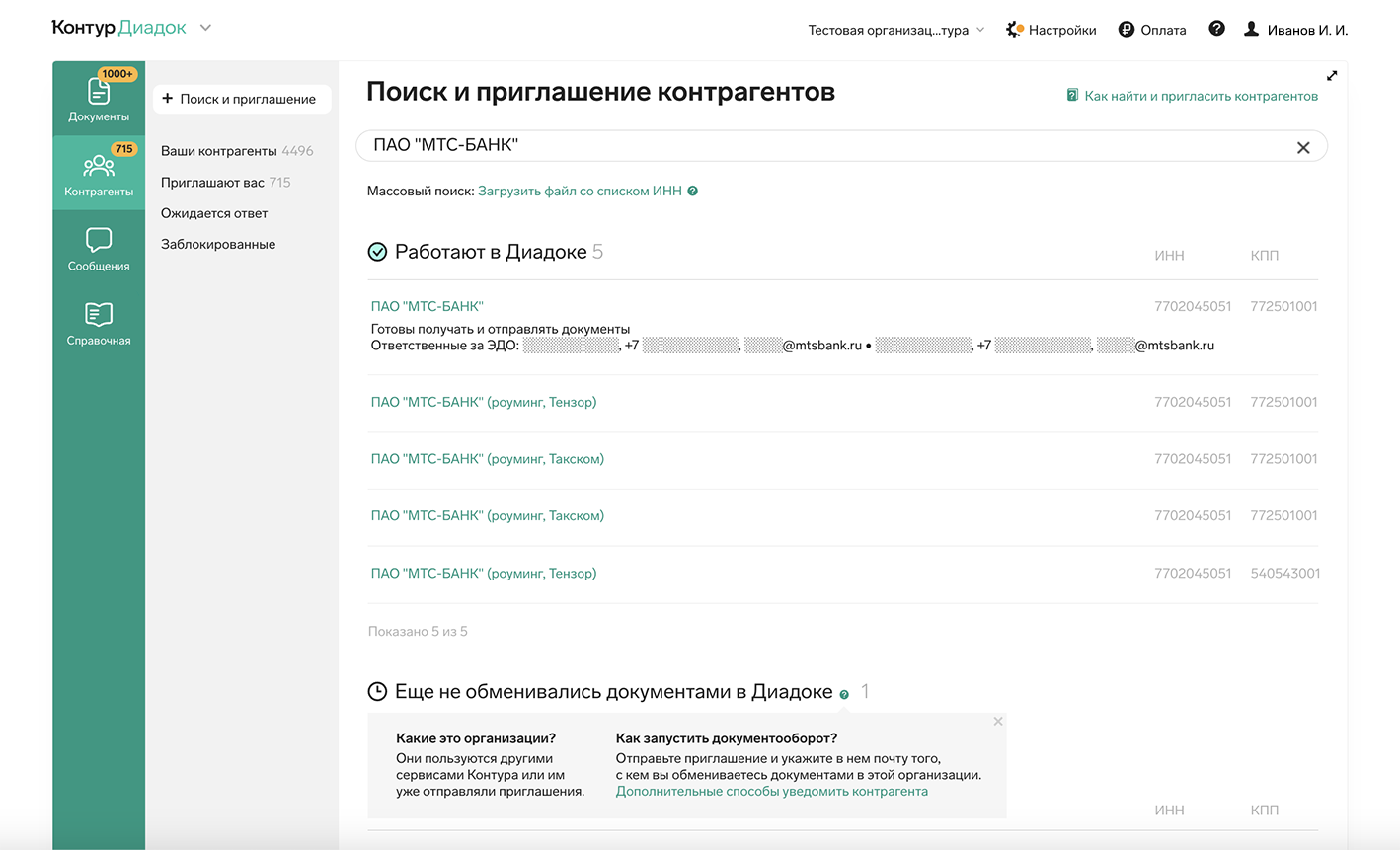Click KПП value 540543001
Image resolution: width=1400 pixels, height=850 pixels.
point(1284,573)
